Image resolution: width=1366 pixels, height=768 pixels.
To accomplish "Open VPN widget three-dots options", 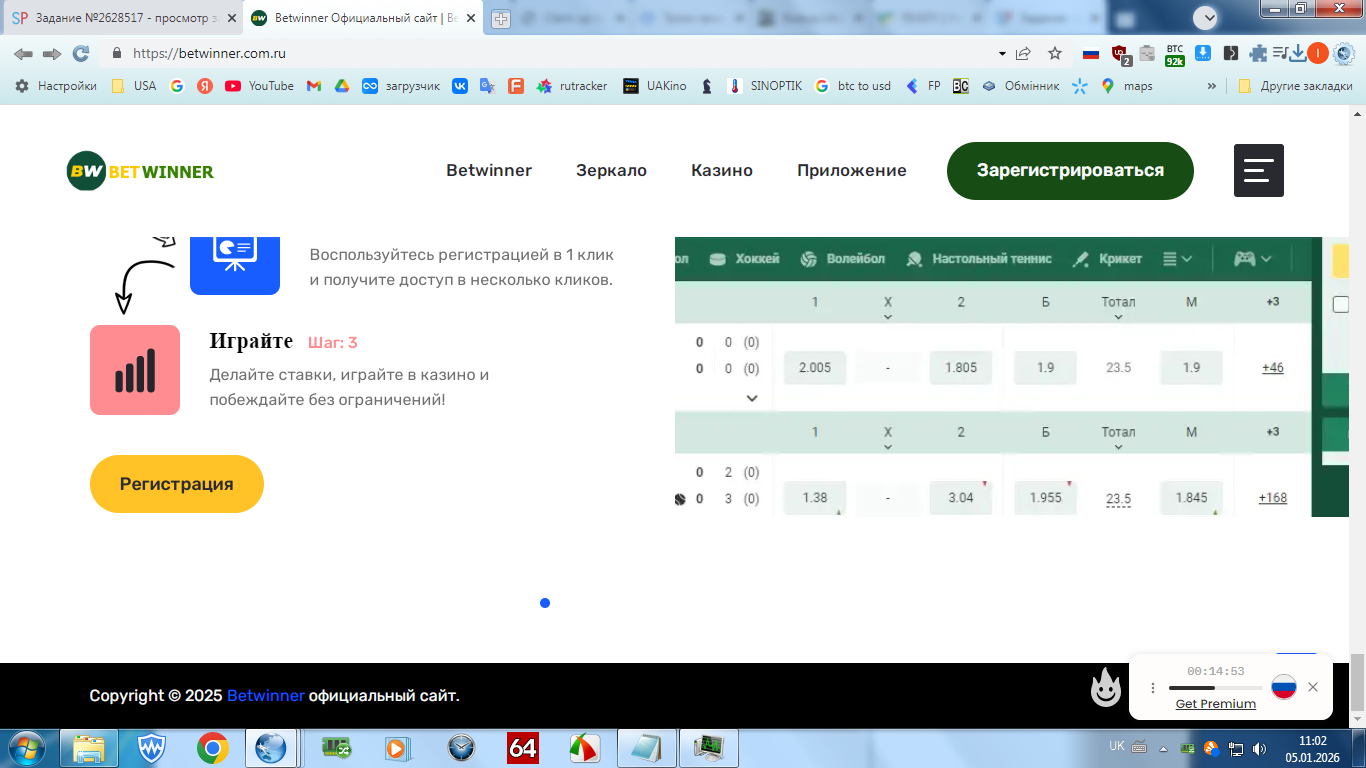I will click(1153, 688).
